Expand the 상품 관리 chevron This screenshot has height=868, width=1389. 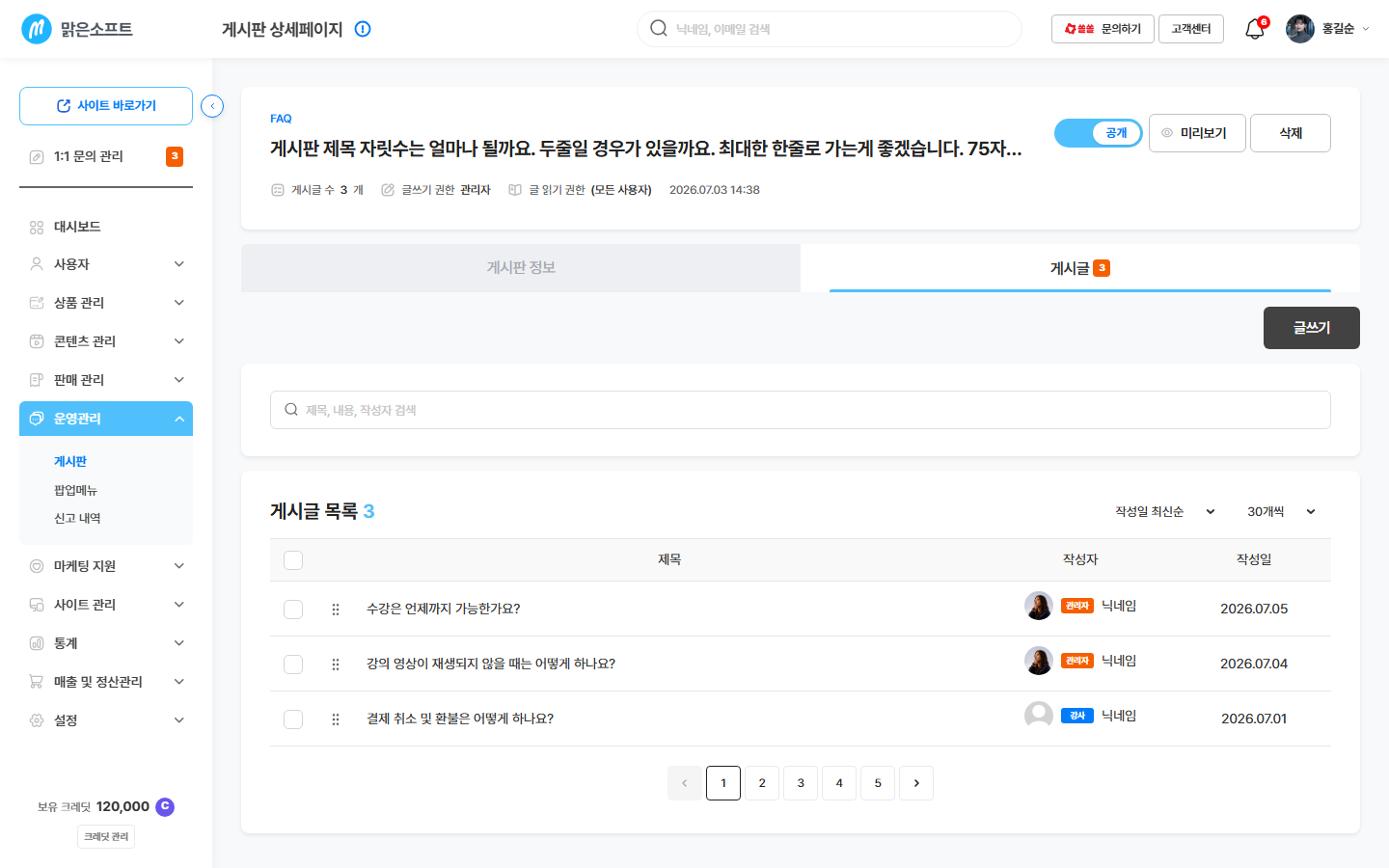(179, 303)
